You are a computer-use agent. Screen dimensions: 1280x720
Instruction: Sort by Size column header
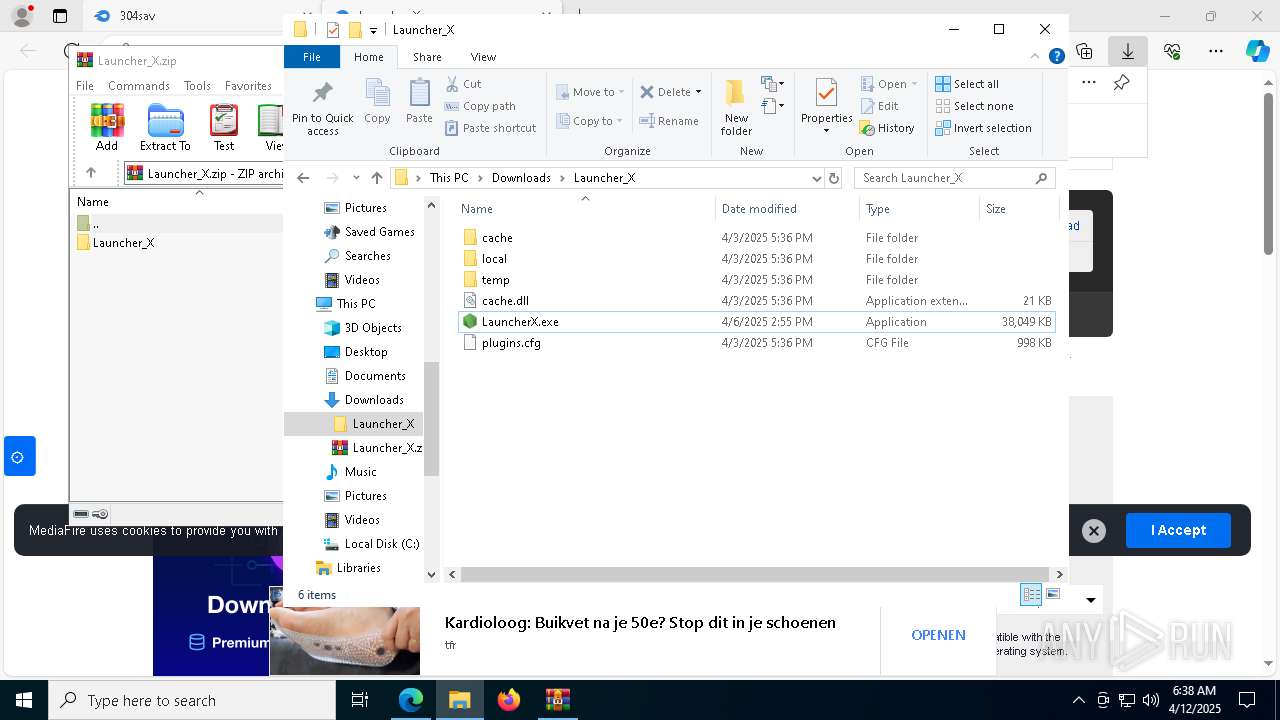(x=1018, y=209)
